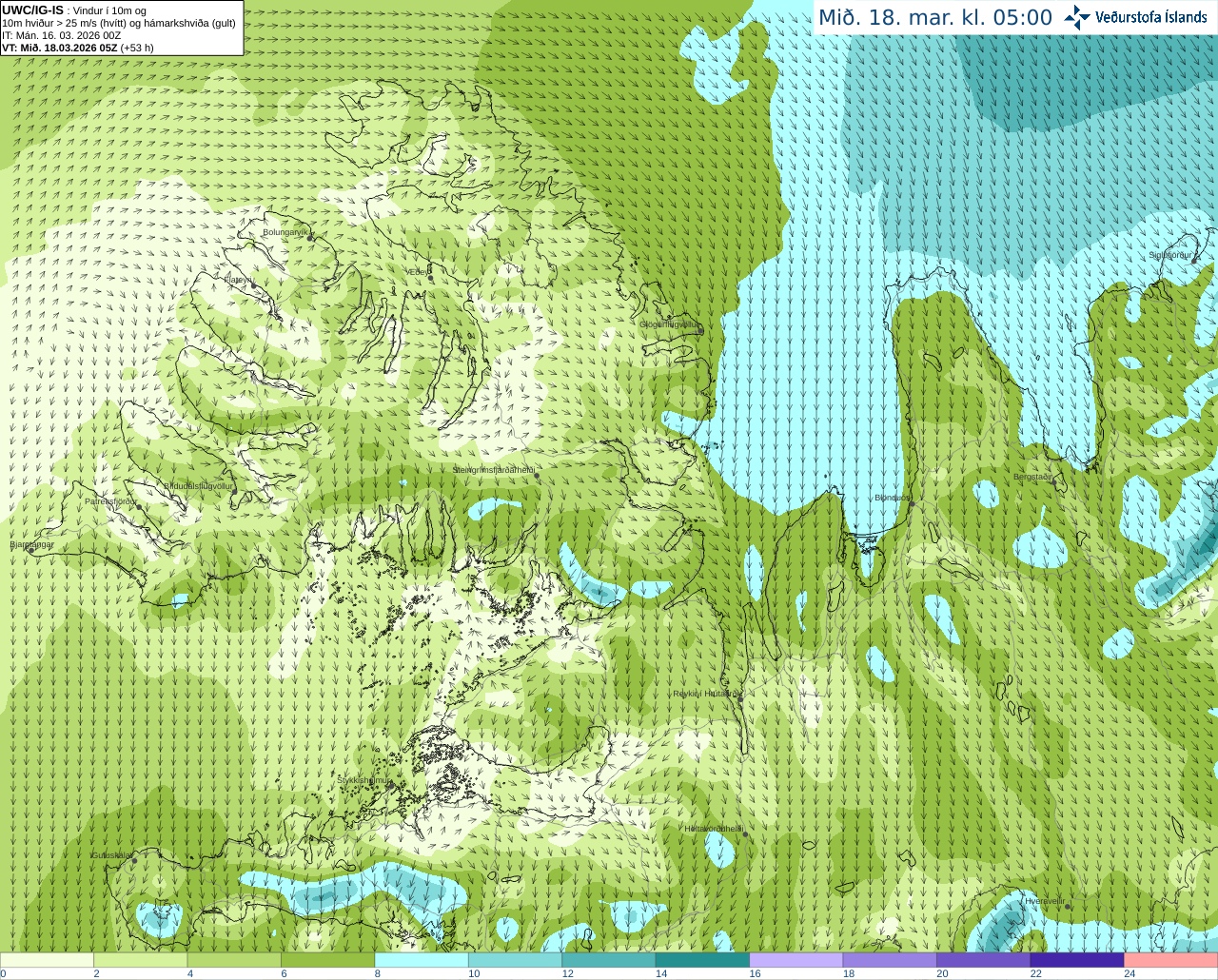Click the 8–10 m/s legend swatch
The height and width of the screenshot is (980, 1218).
(x=422, y=960)
